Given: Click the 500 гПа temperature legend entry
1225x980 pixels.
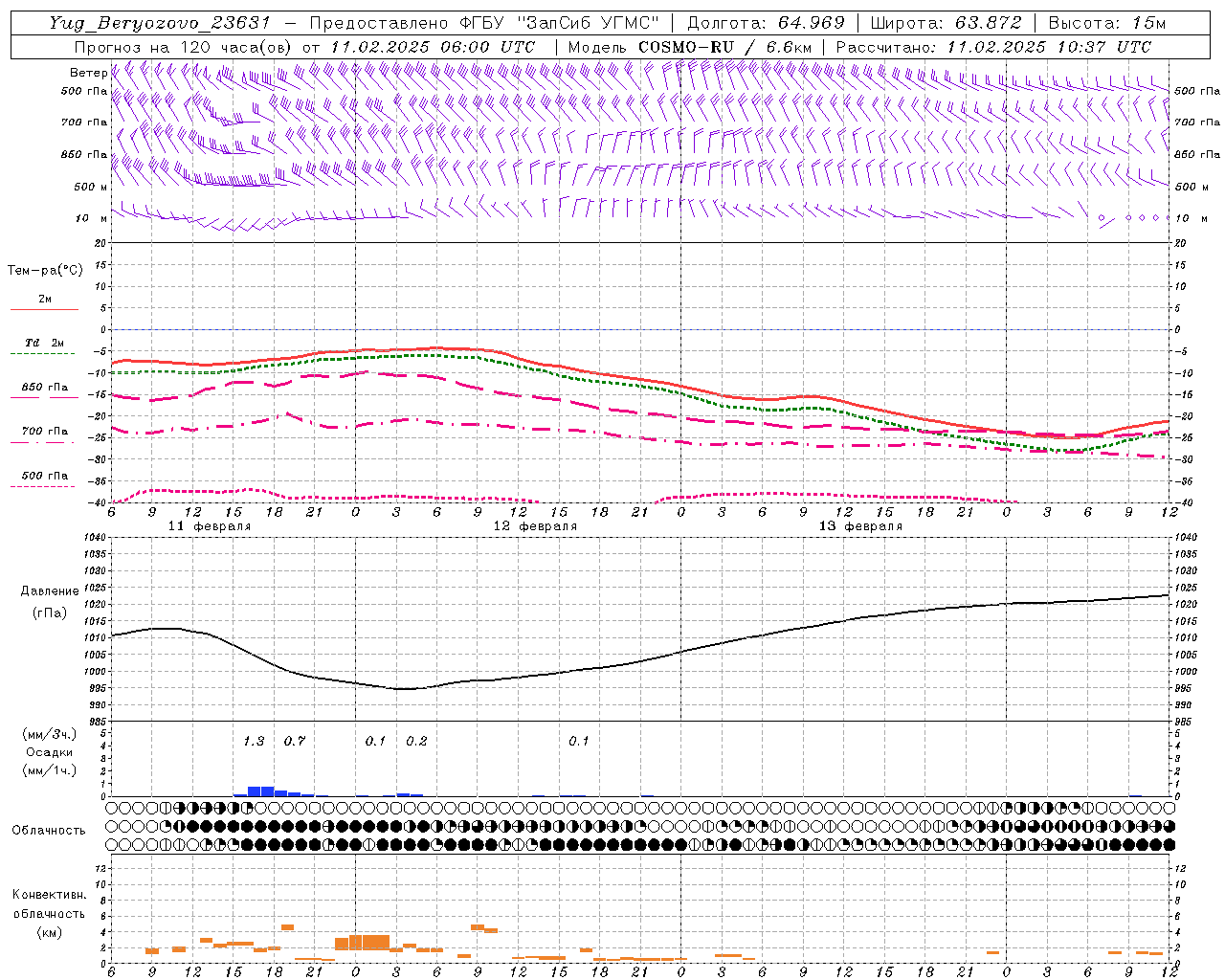Looking at the screenshot, I should click(45, 476).
